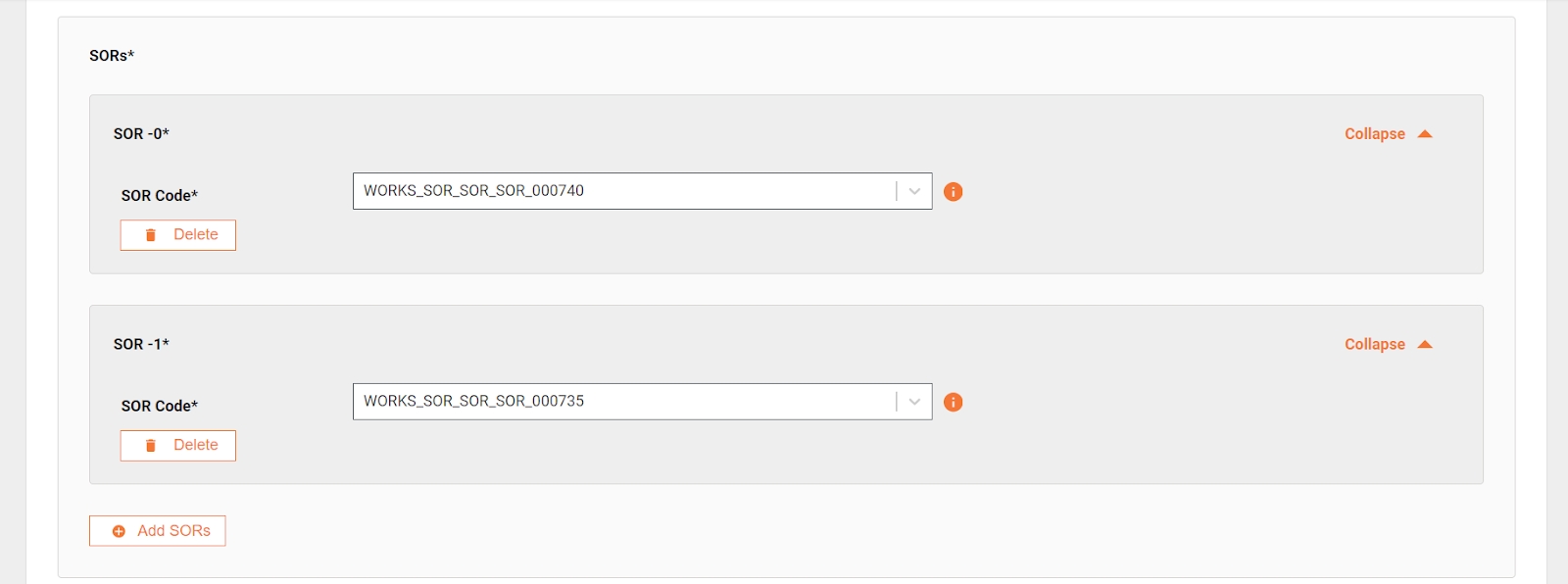Click the SOR Code* label in SOR -1

pos(160,406)
